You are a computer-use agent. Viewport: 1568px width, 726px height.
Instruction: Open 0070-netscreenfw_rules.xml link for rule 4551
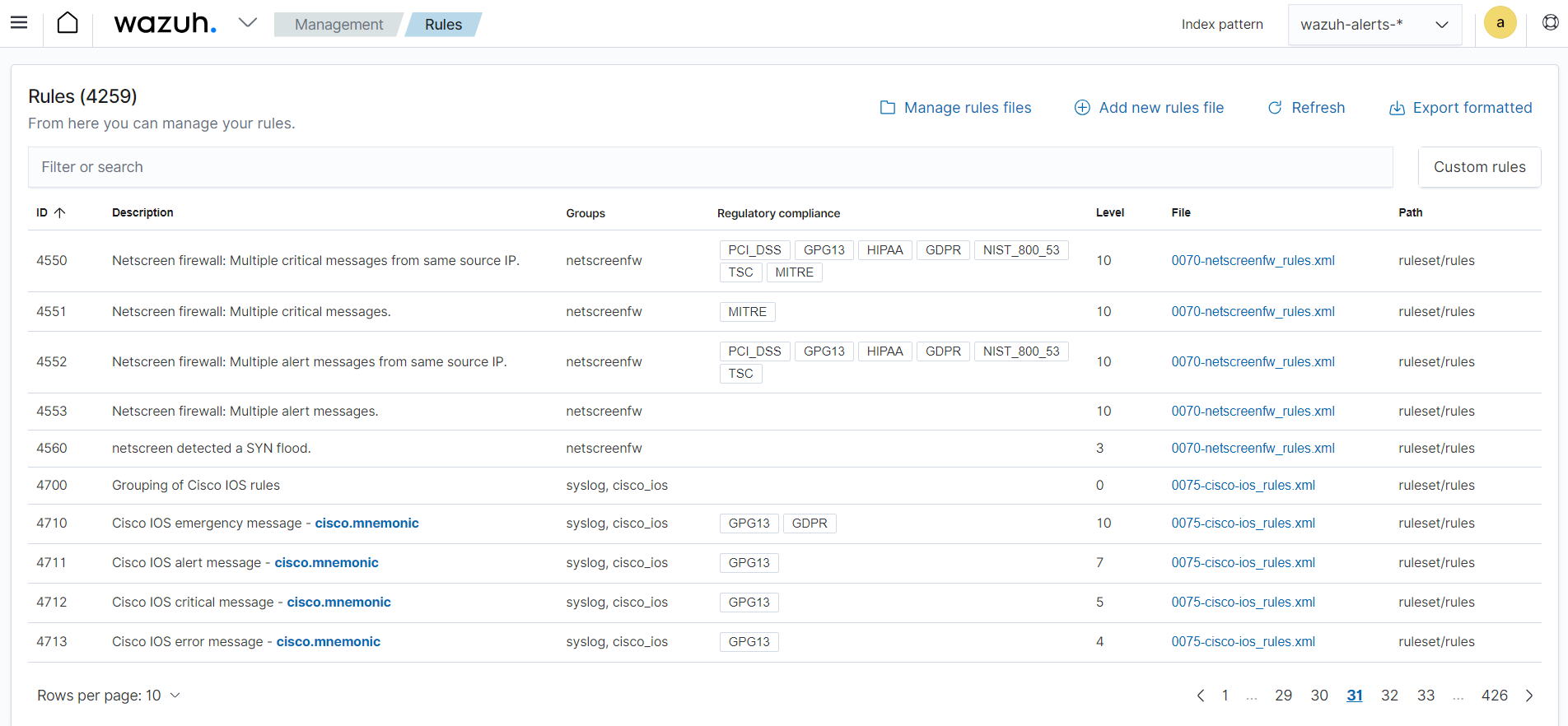1253,312
